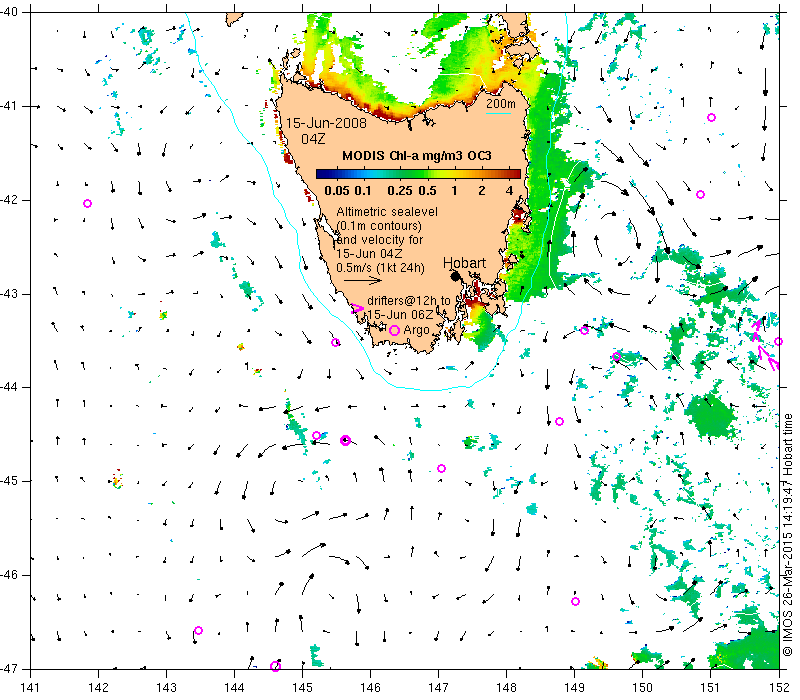Click the Argo float marker near 145.5E 43.5S
This screenshot has width=800, height=700.
335,342
